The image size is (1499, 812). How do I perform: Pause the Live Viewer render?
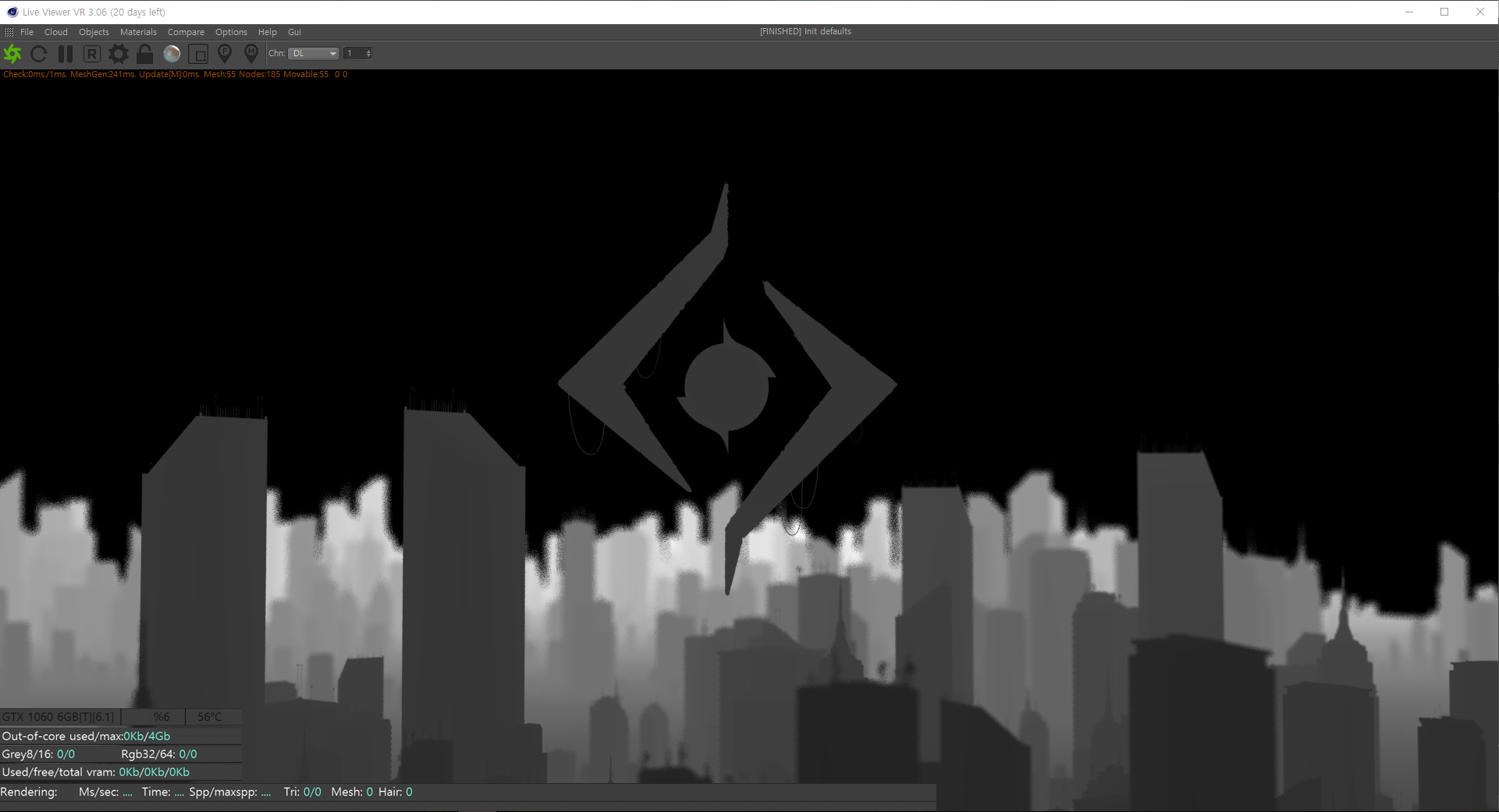tap(66, 54)
